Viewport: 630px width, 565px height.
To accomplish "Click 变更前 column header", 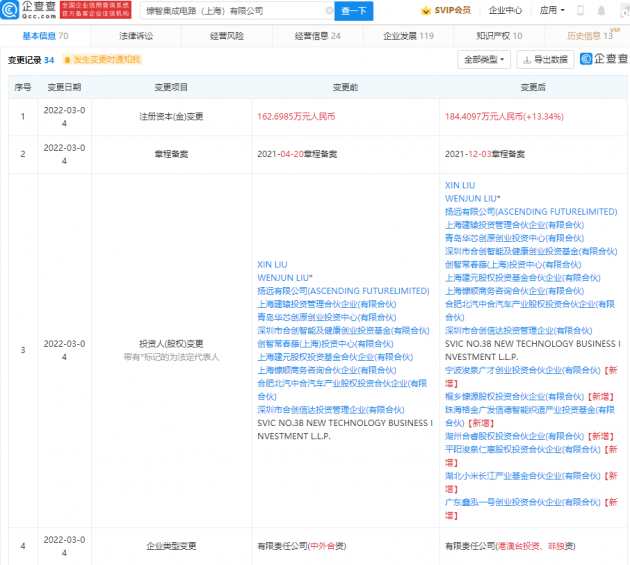I will coord(346,87).
